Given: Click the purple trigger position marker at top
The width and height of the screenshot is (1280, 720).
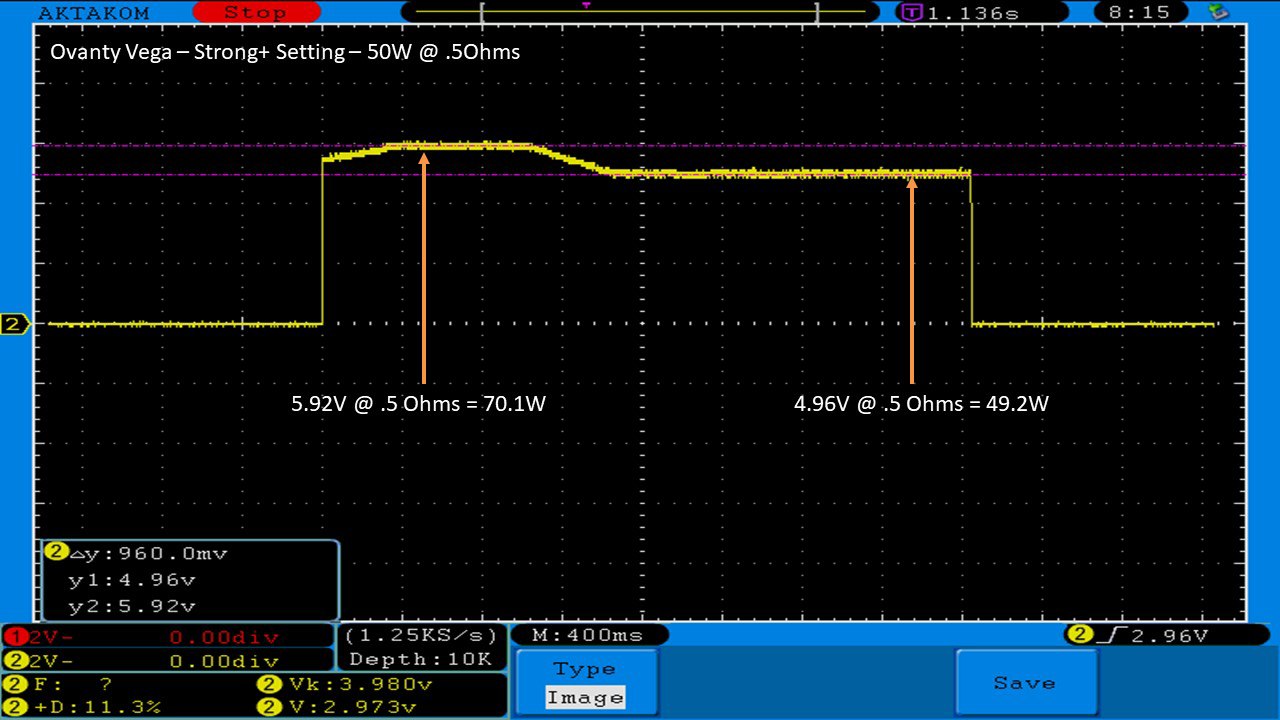Looking at the screenshot, I should (586, 6).
